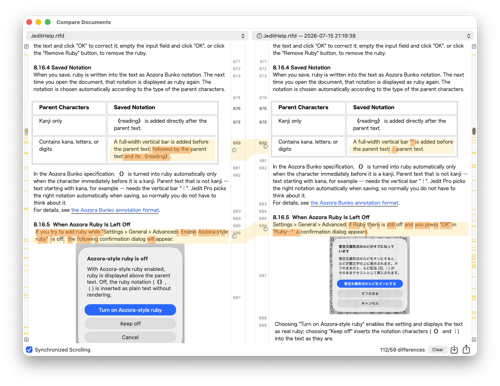Click the left-gutter merge circle for the 8.16.5 paragraph
500x386 pixels.
pos(234,236)
